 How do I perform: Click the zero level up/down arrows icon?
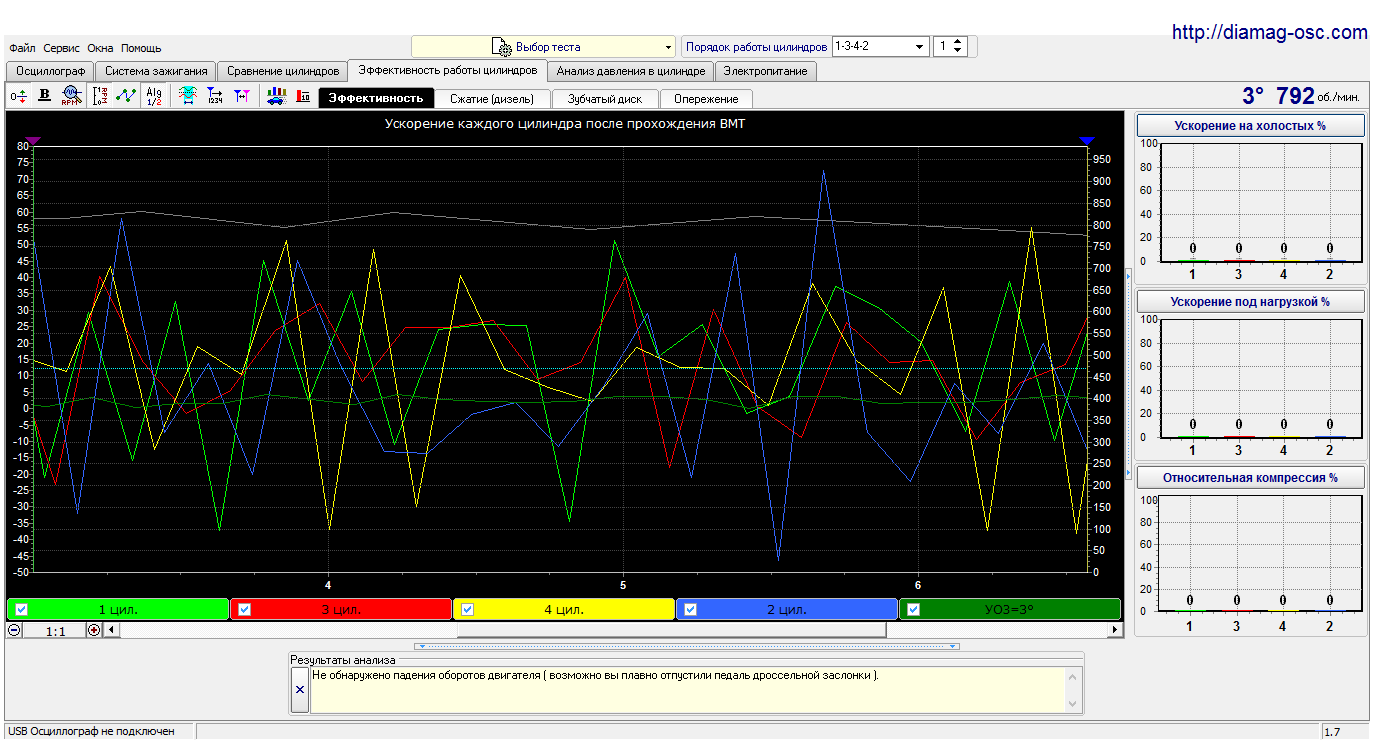pos(18,96)
